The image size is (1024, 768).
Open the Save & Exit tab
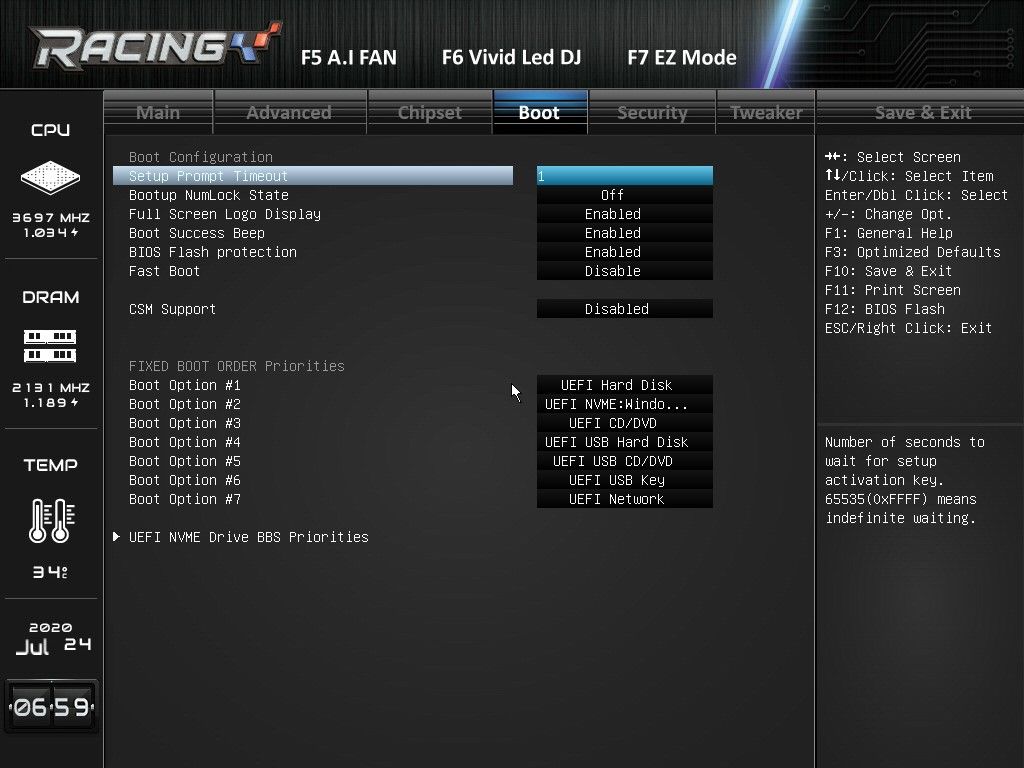tap(923, 112)
